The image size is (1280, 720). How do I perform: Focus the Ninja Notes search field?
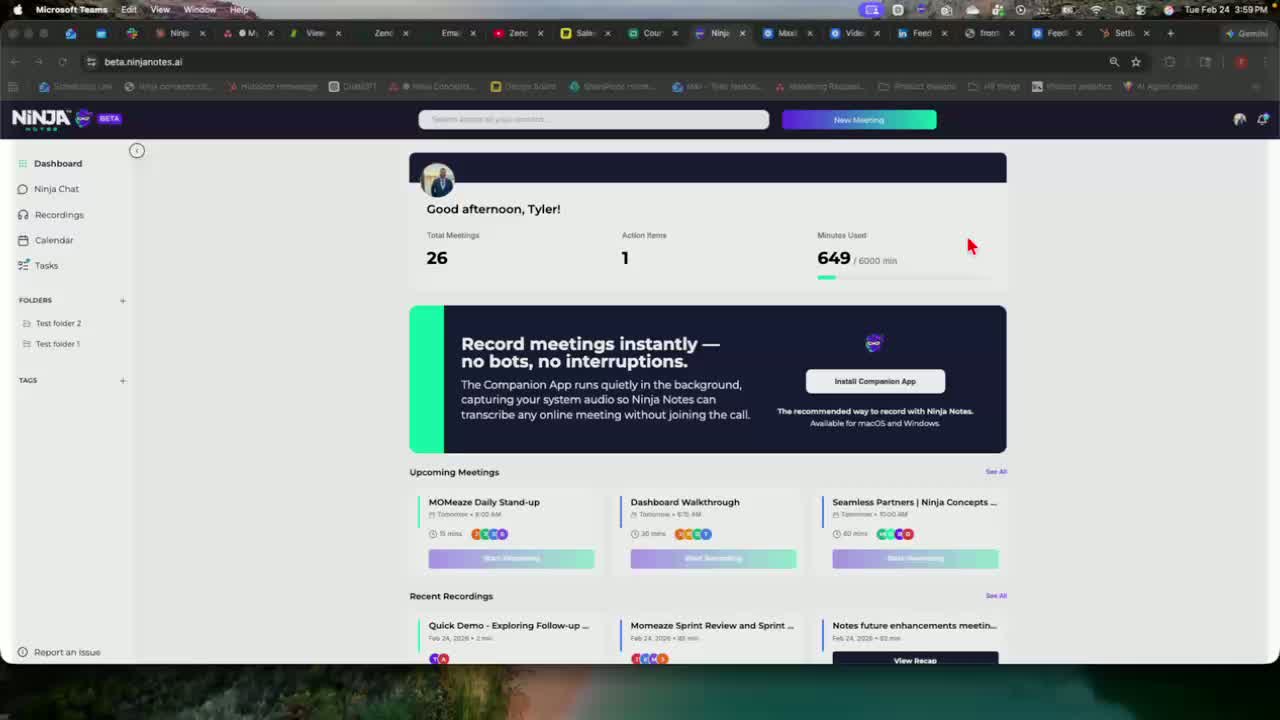click(x=593, y=119)
